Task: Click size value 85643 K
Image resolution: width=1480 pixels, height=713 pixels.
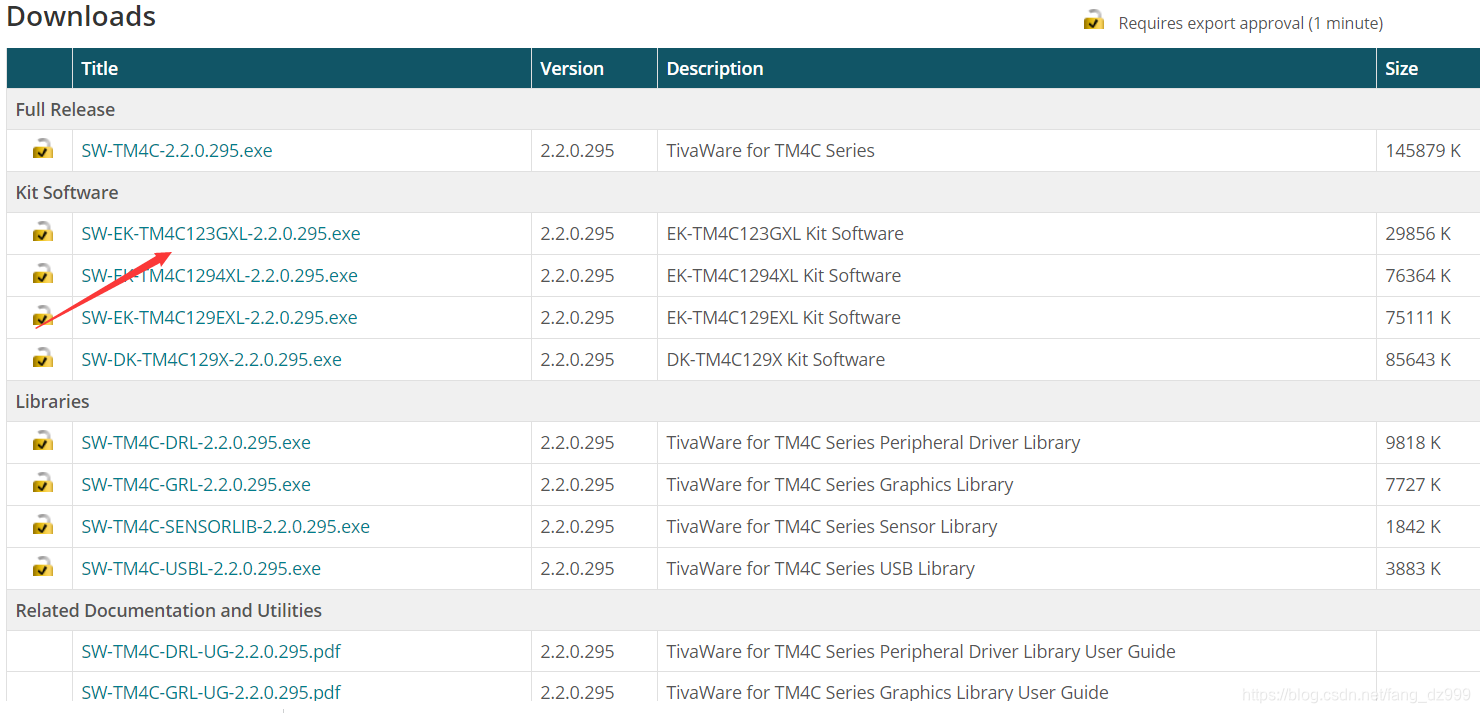Action: (1418, 360)
